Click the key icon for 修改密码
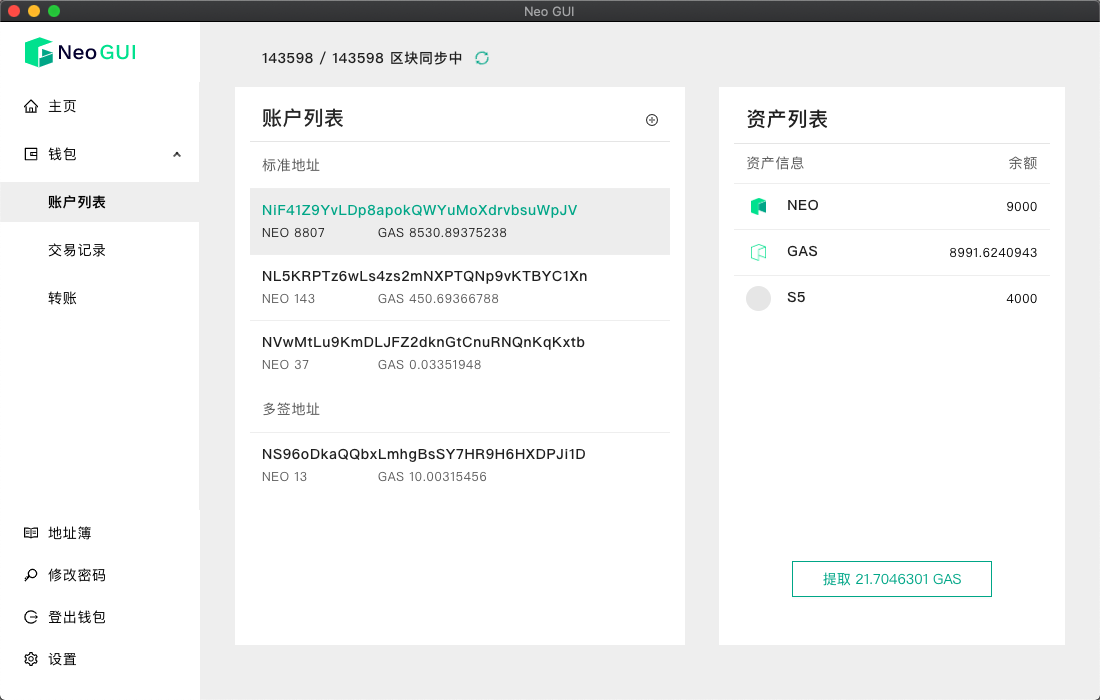Screen dimensions: 1100x700 coord(31,575)
